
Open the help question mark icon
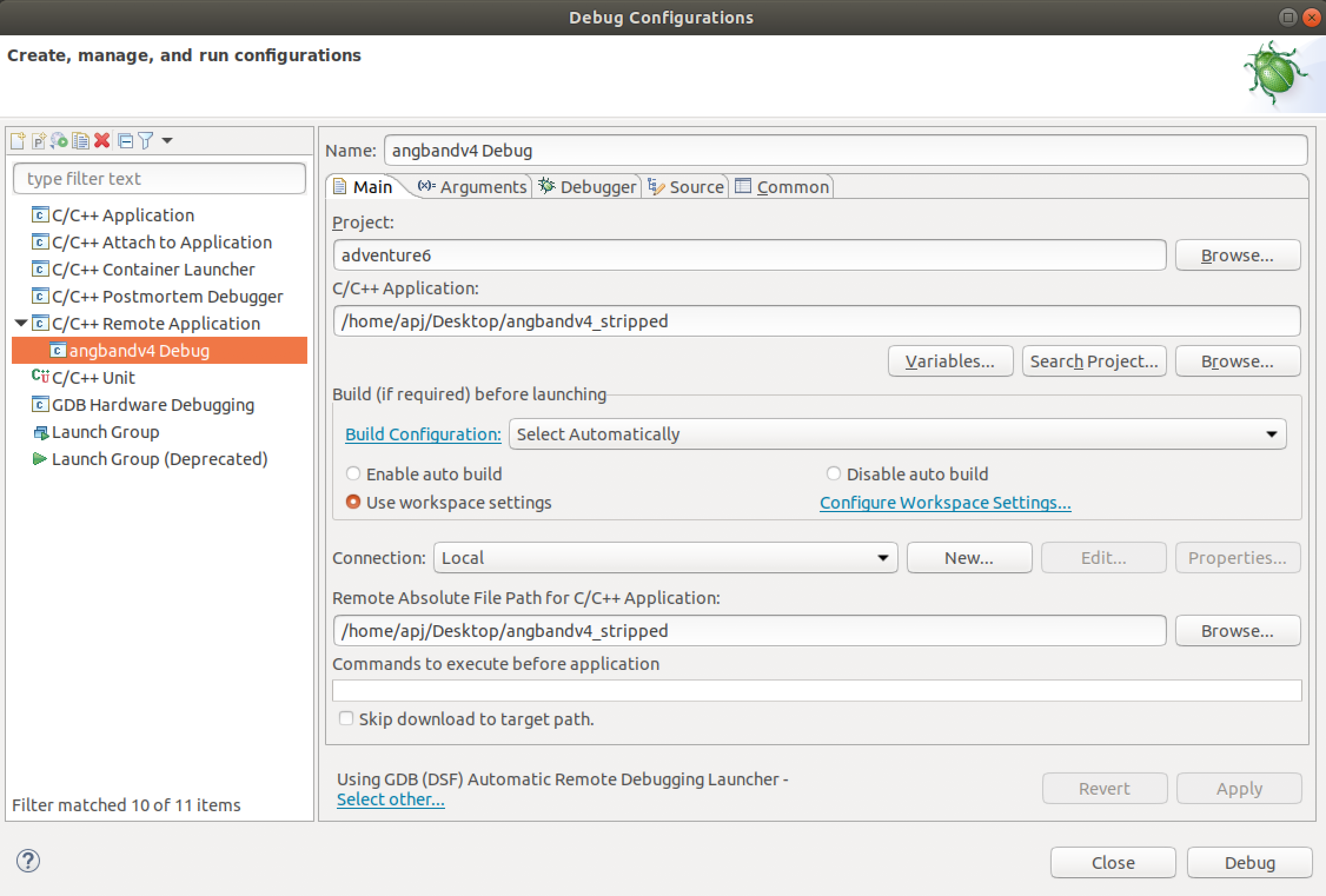28,861
